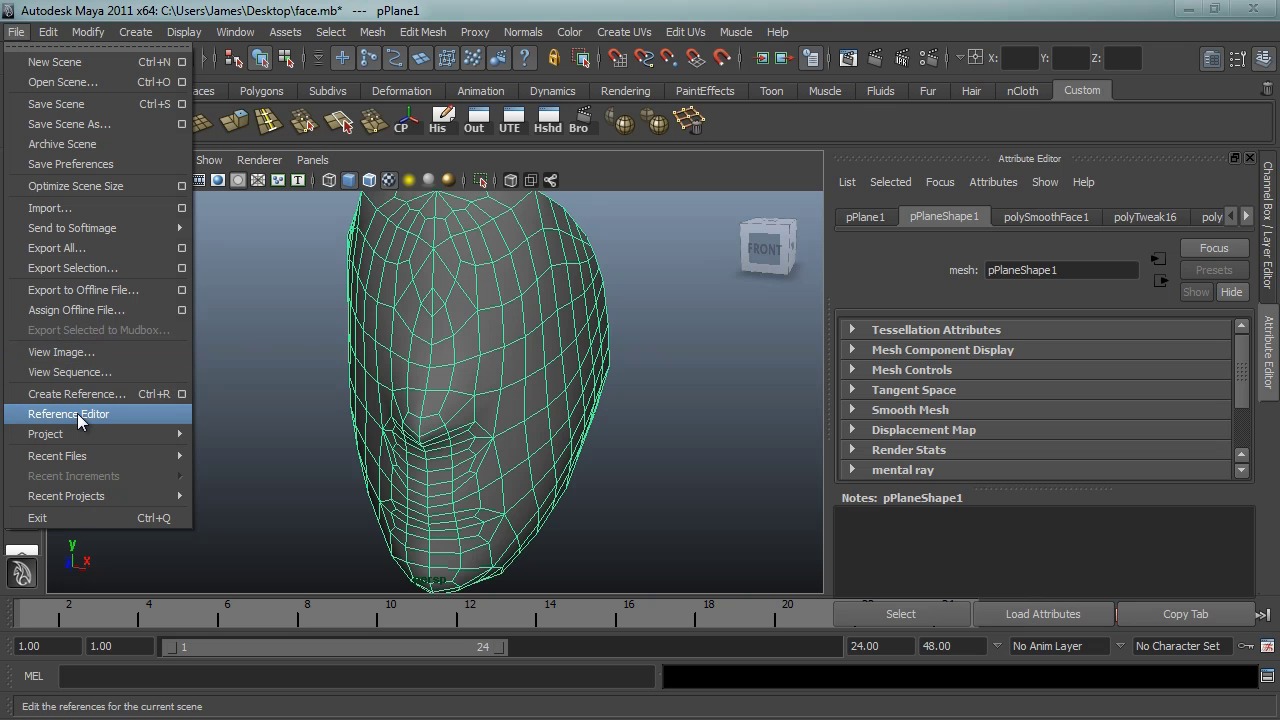
Task: Select Reference Editor menu entry
Action: (98, 414)
